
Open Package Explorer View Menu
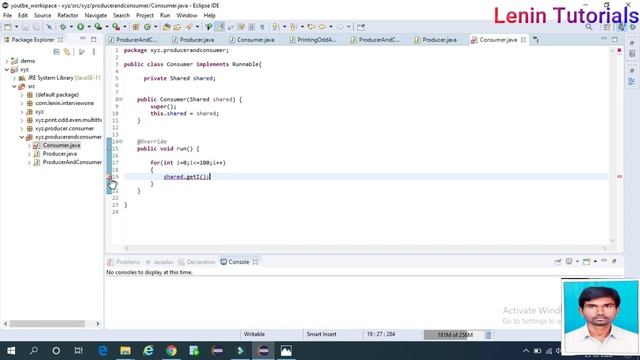[94, 52]
